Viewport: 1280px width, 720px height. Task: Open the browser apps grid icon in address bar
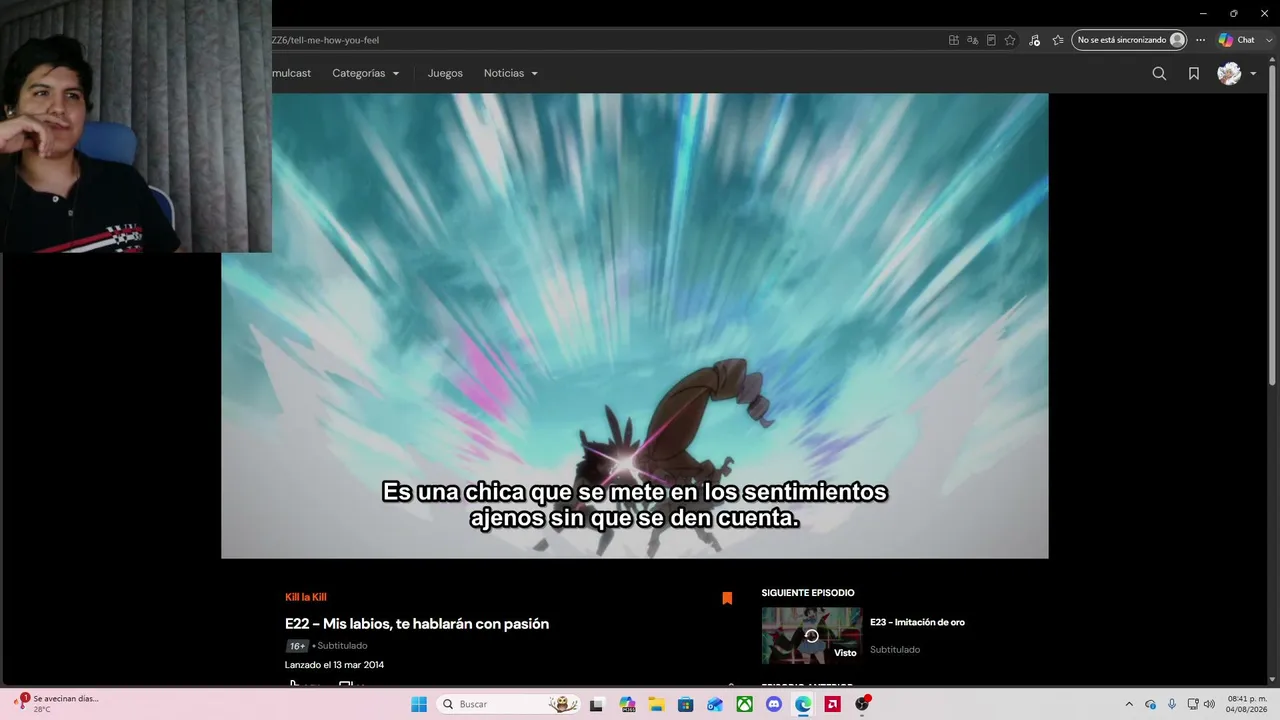[954, 40]
